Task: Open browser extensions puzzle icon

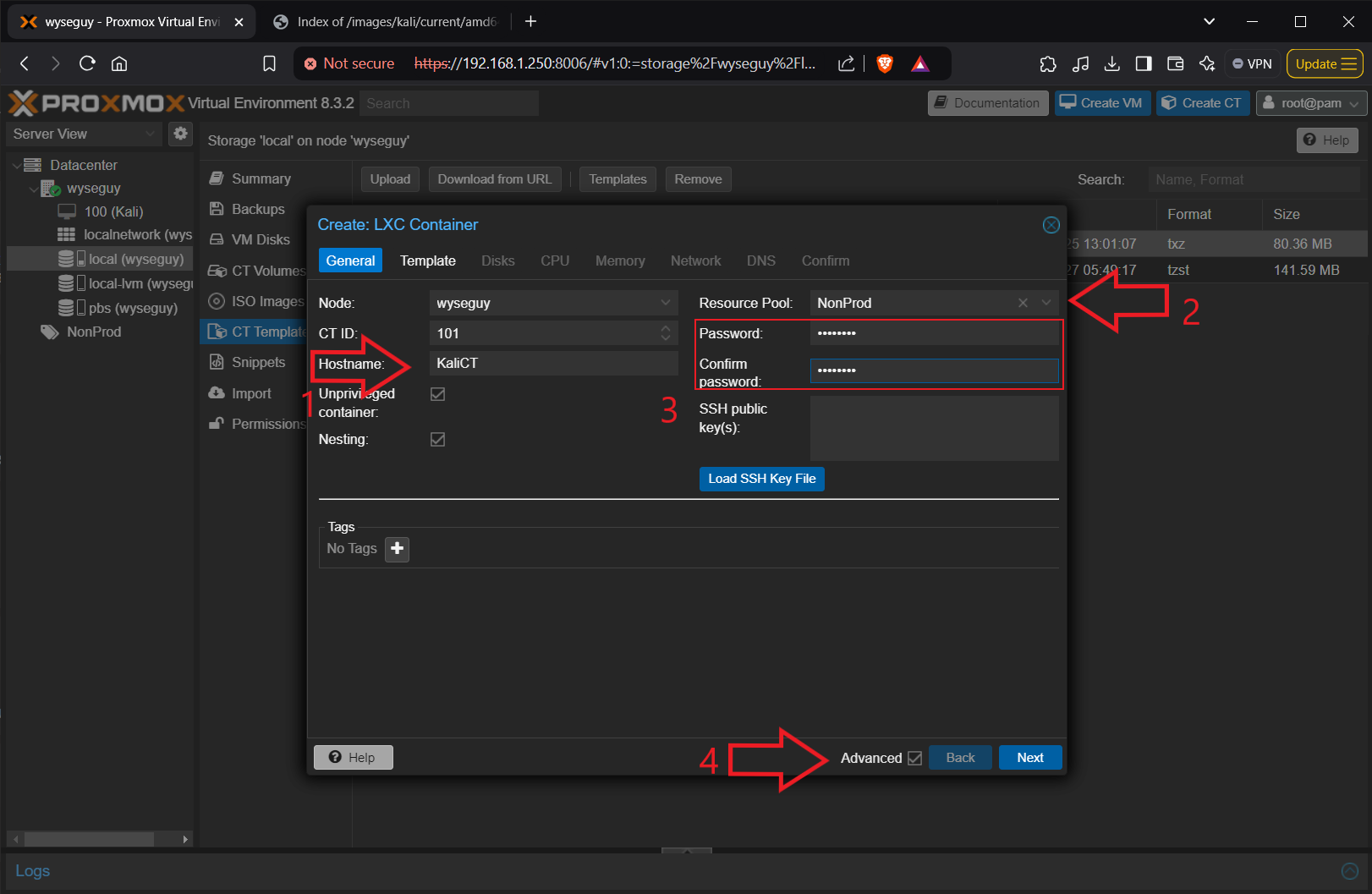Action: coord(1048,63)
